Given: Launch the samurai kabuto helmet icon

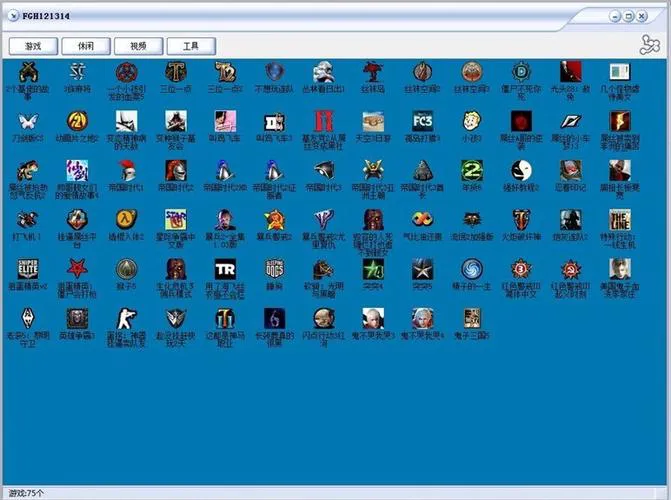Looking at the screenshot, I should pyautogui.click(x=373, y=171).
